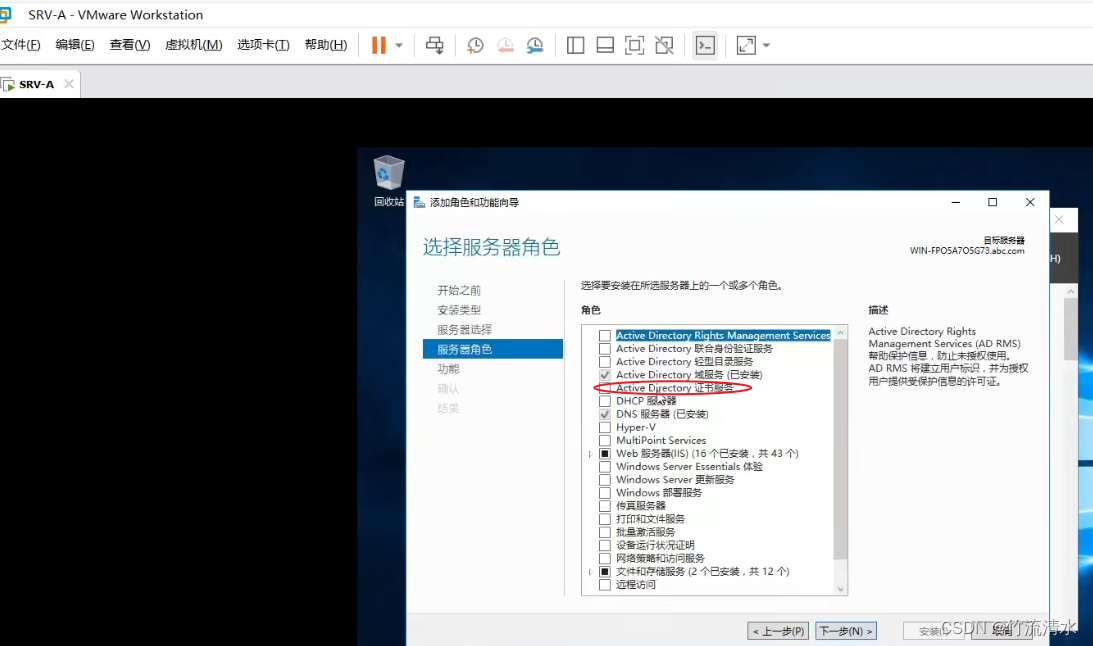Go to the 功能 wizard step
Viewport: 1093px width, 646px height.
pos(448,369)
